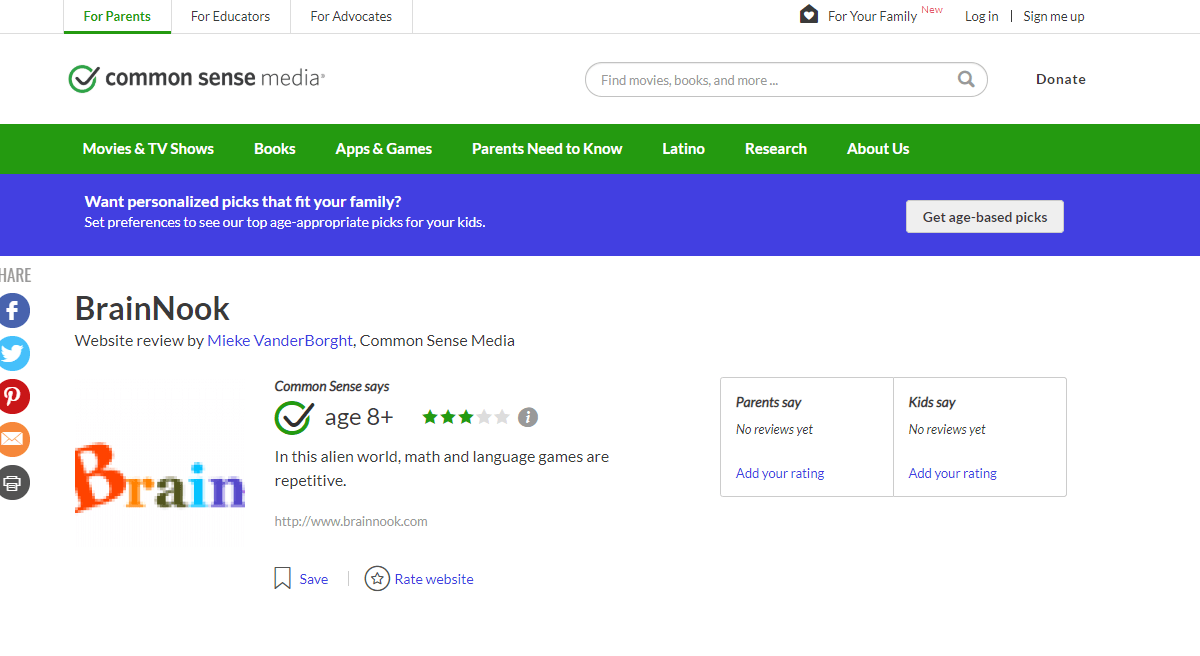Screen dimensions: 1200x656
Task: Open Apps & Games menu
Action: click(384, 148)
